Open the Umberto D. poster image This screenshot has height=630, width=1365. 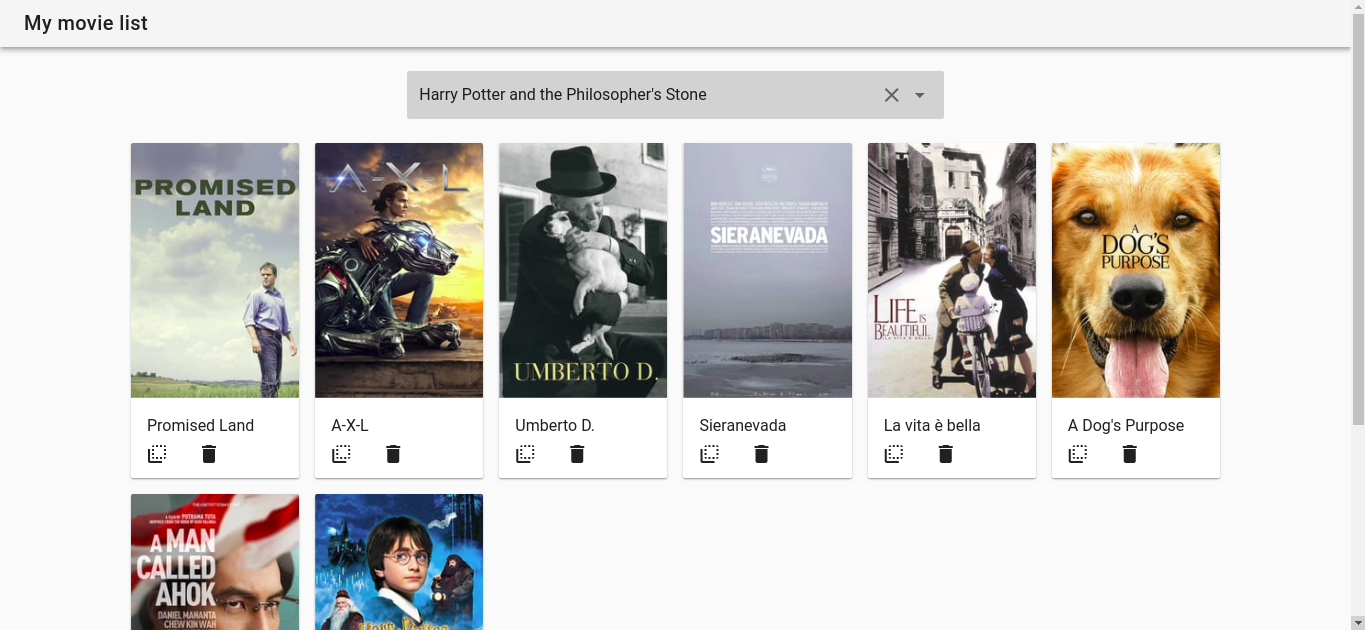click(x=583, y=270)
